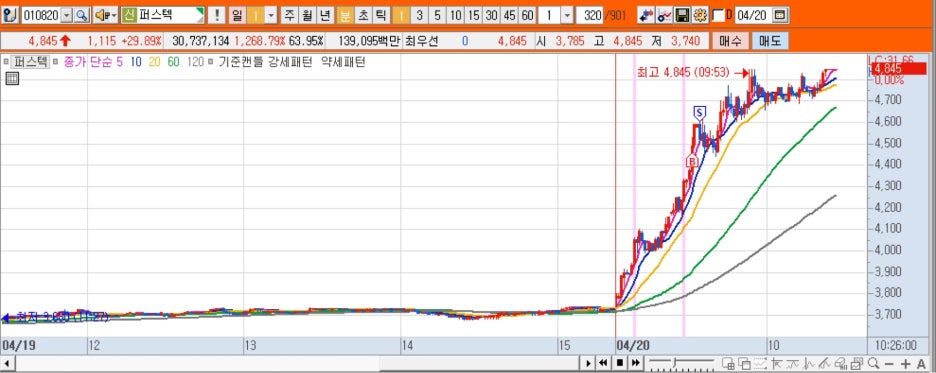The height and width of the screenshot is (373, 936).
Task: Click the fast-forward button in the bottom toolbar
Action: 636,363
